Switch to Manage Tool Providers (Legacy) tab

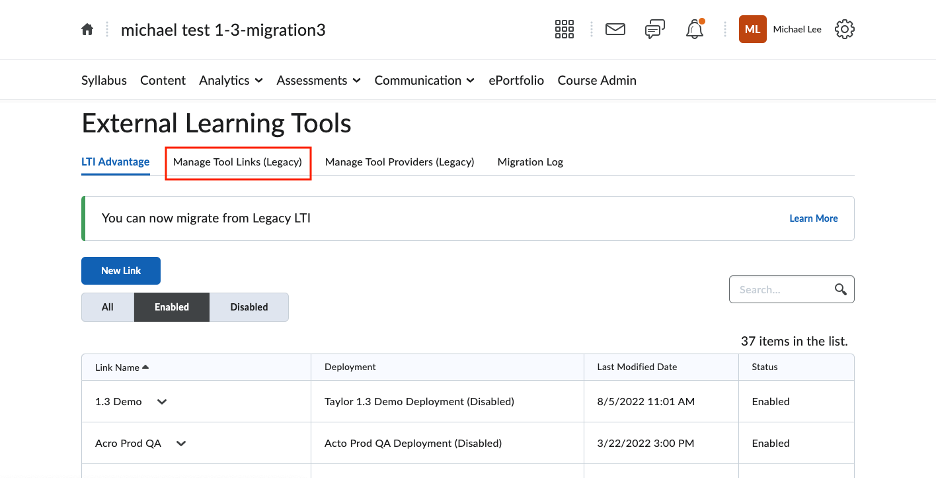(x=399, y=162)
